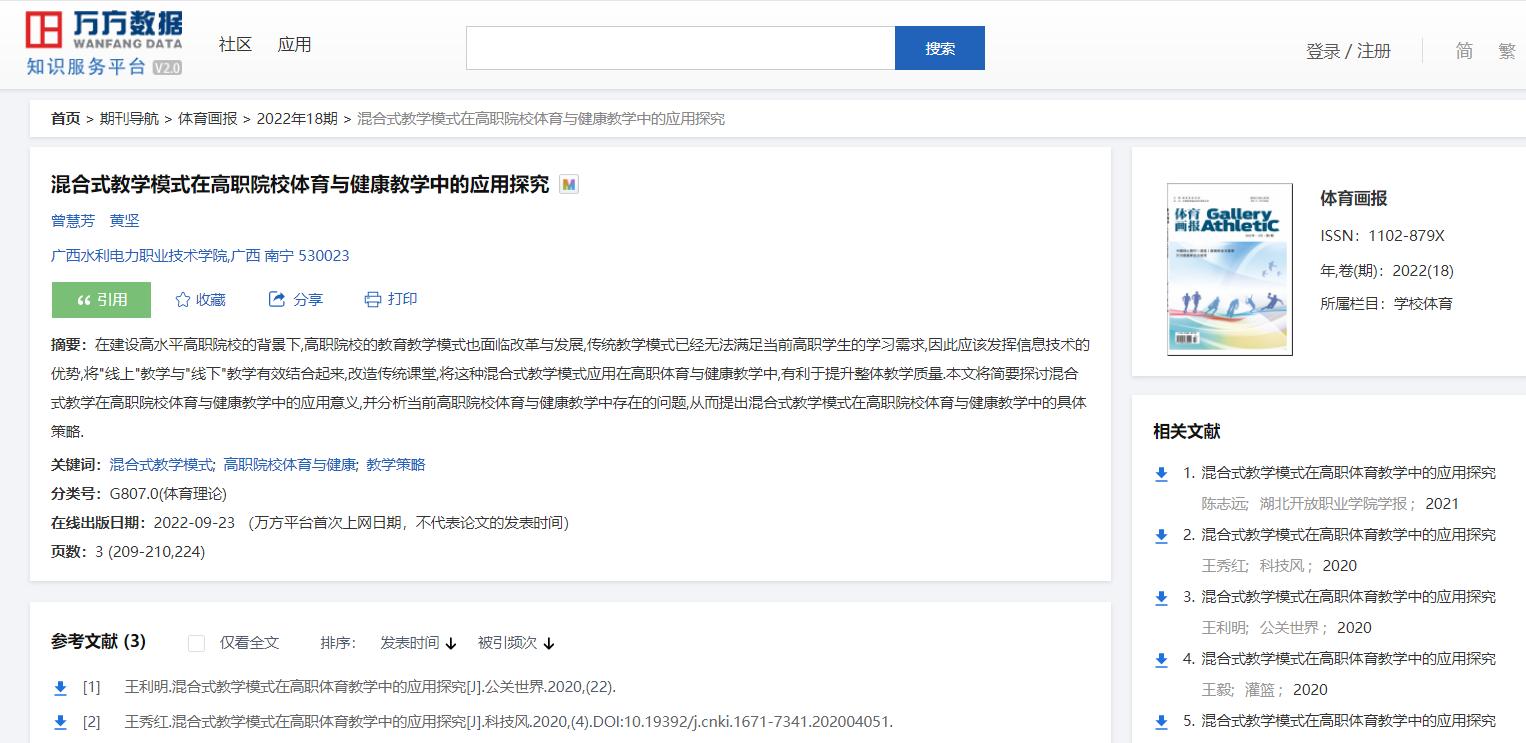Click the 引用 quotation cite button
Screen dimensions: 1526x743
click(x=100, y=299)
